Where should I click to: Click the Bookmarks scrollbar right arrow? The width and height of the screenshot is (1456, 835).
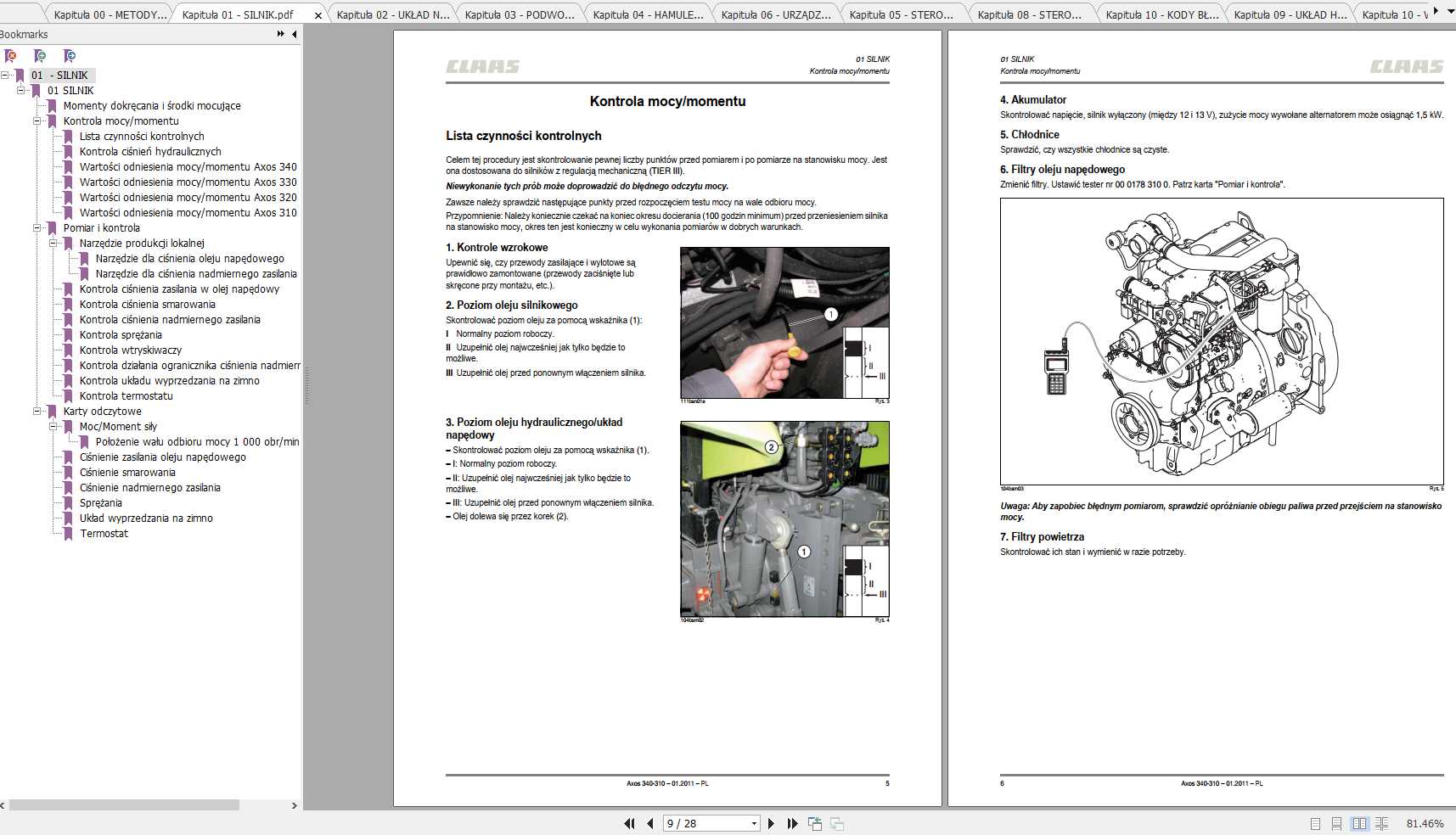[x=295, y=805]
